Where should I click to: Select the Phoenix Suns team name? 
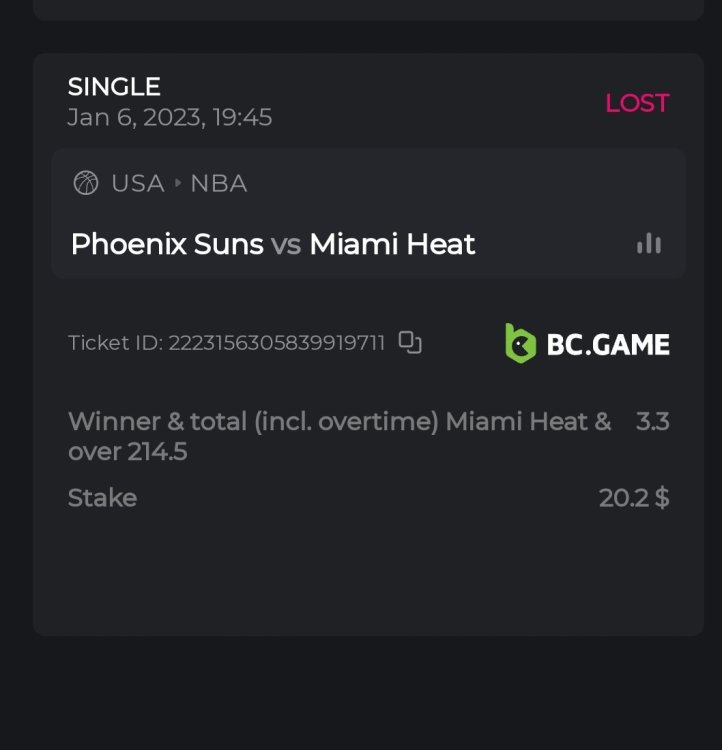[167, 244]
